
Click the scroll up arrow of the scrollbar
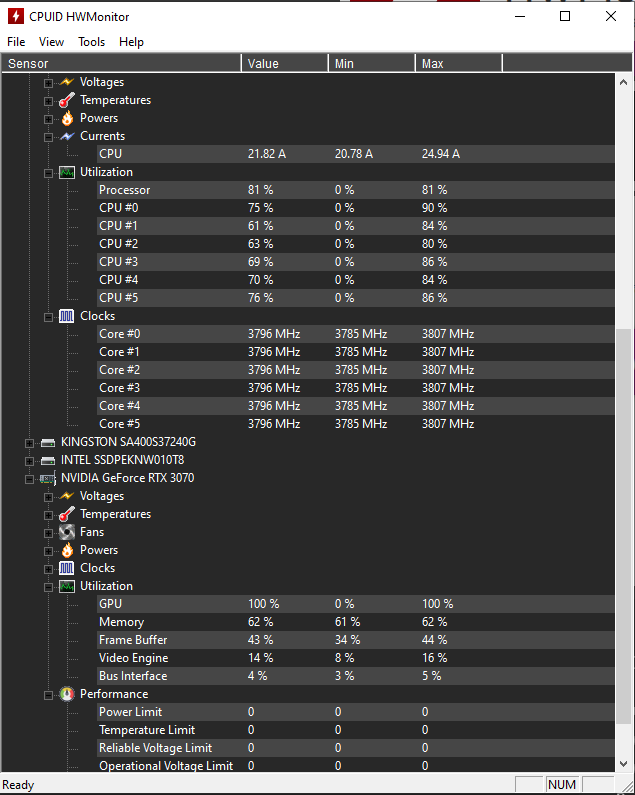click(x=624, y=82)
